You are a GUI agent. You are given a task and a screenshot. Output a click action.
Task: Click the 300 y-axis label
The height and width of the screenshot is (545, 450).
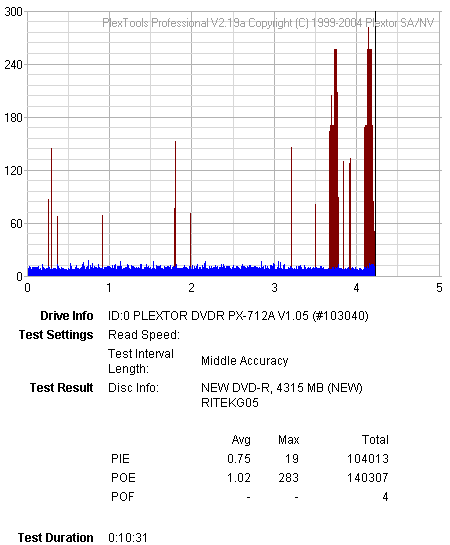[x=13, y=12]
